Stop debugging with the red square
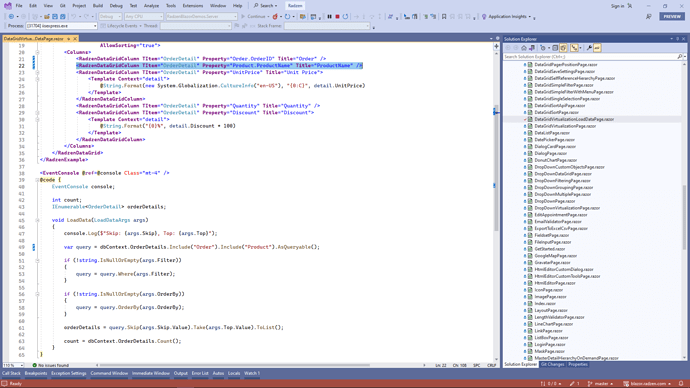The height and width of the screenshot is (388, 690). [338, 17]
